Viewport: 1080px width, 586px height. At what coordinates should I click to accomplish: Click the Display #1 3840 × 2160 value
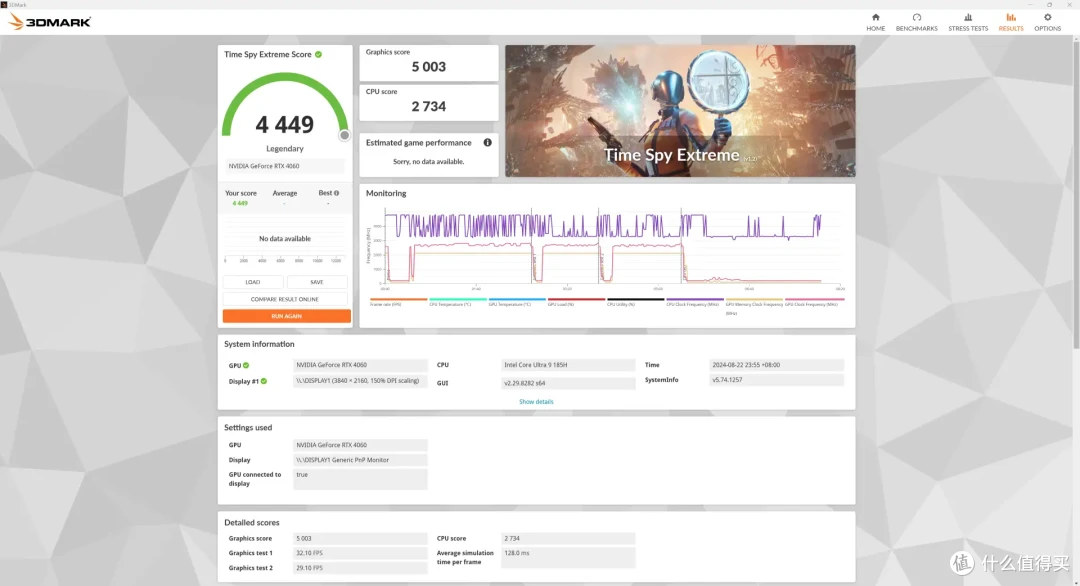pos(360,381)
